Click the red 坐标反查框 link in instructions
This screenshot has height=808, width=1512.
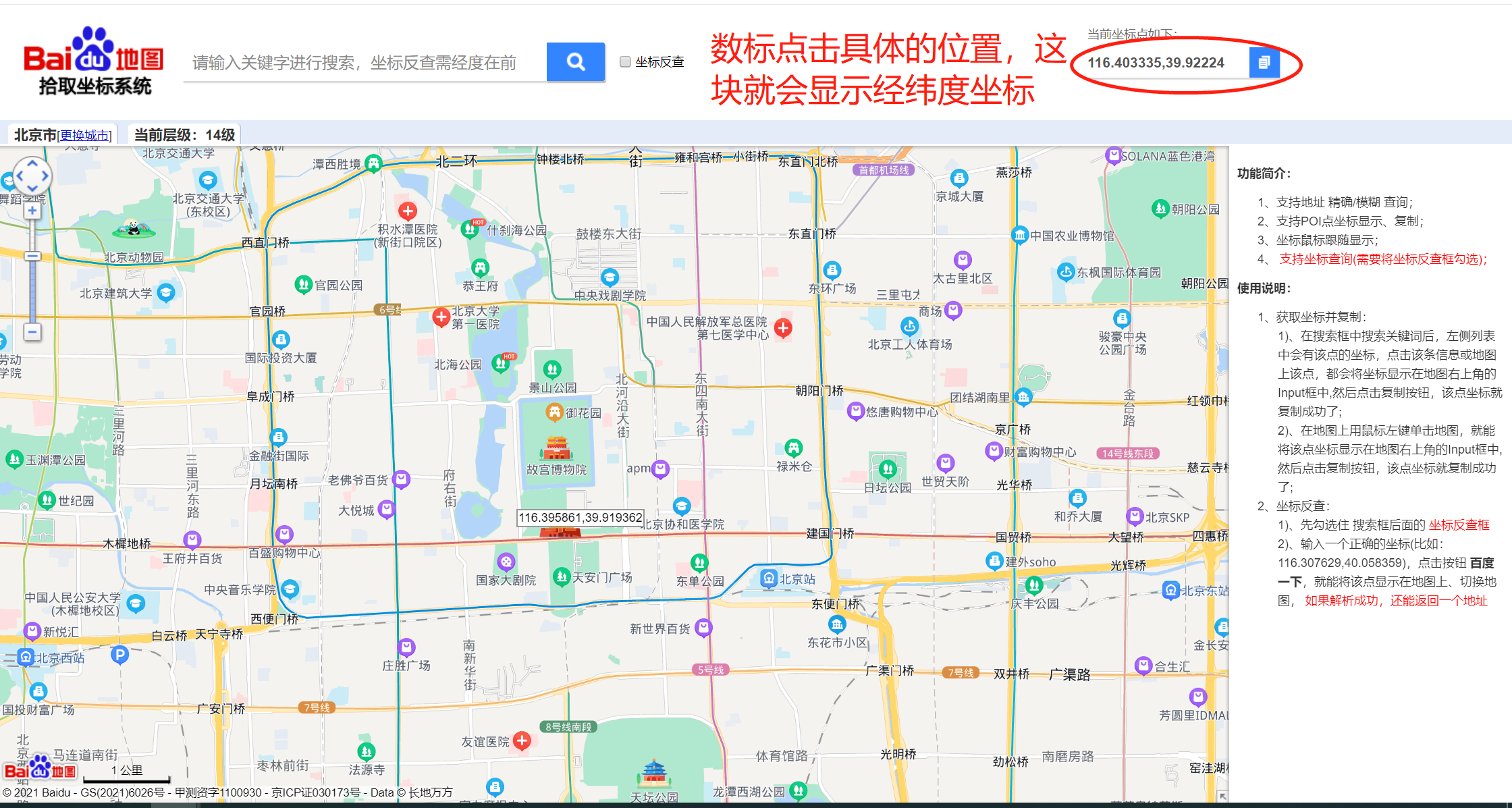click(1459, 524)
